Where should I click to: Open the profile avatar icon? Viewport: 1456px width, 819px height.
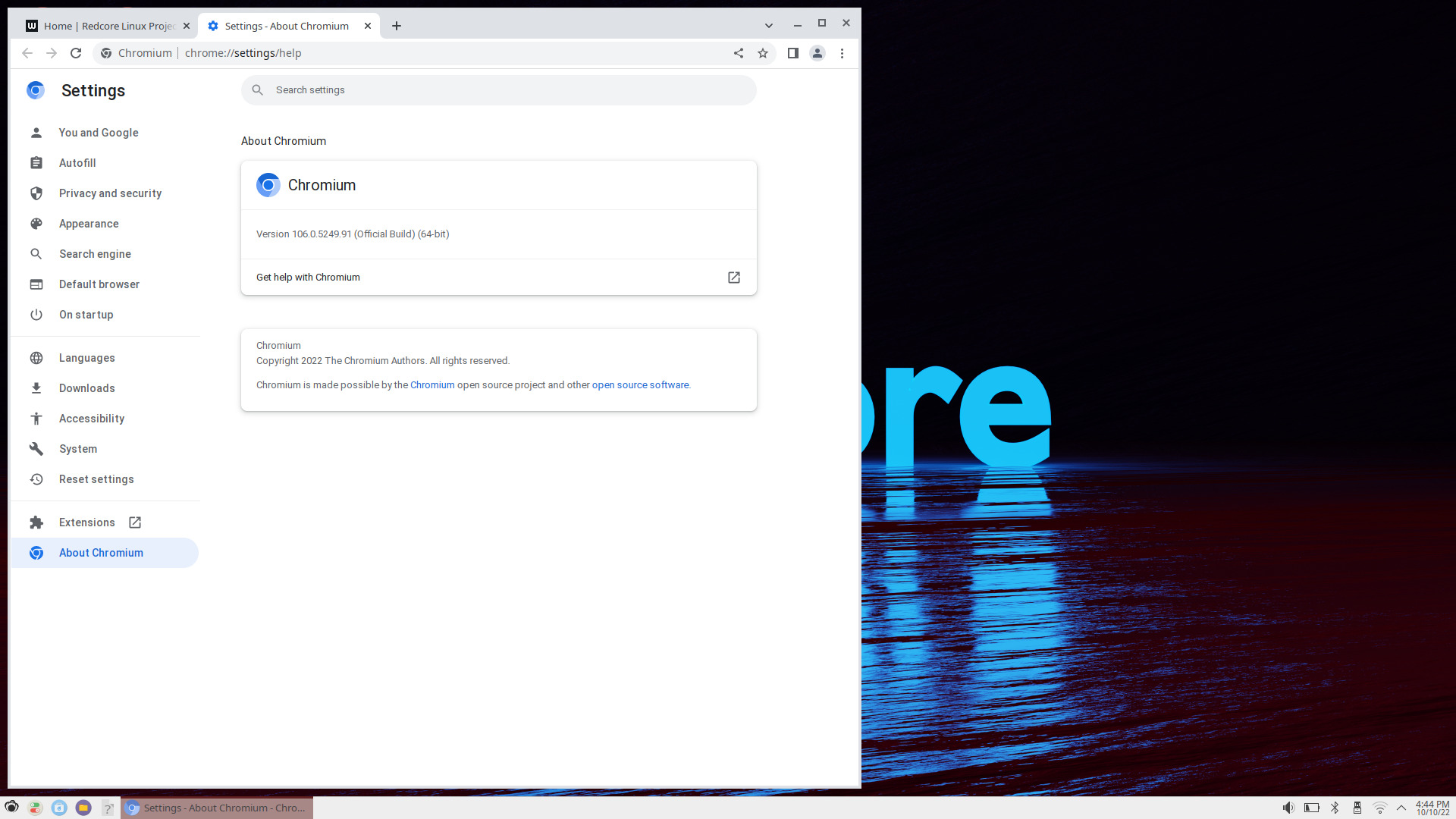817,53
